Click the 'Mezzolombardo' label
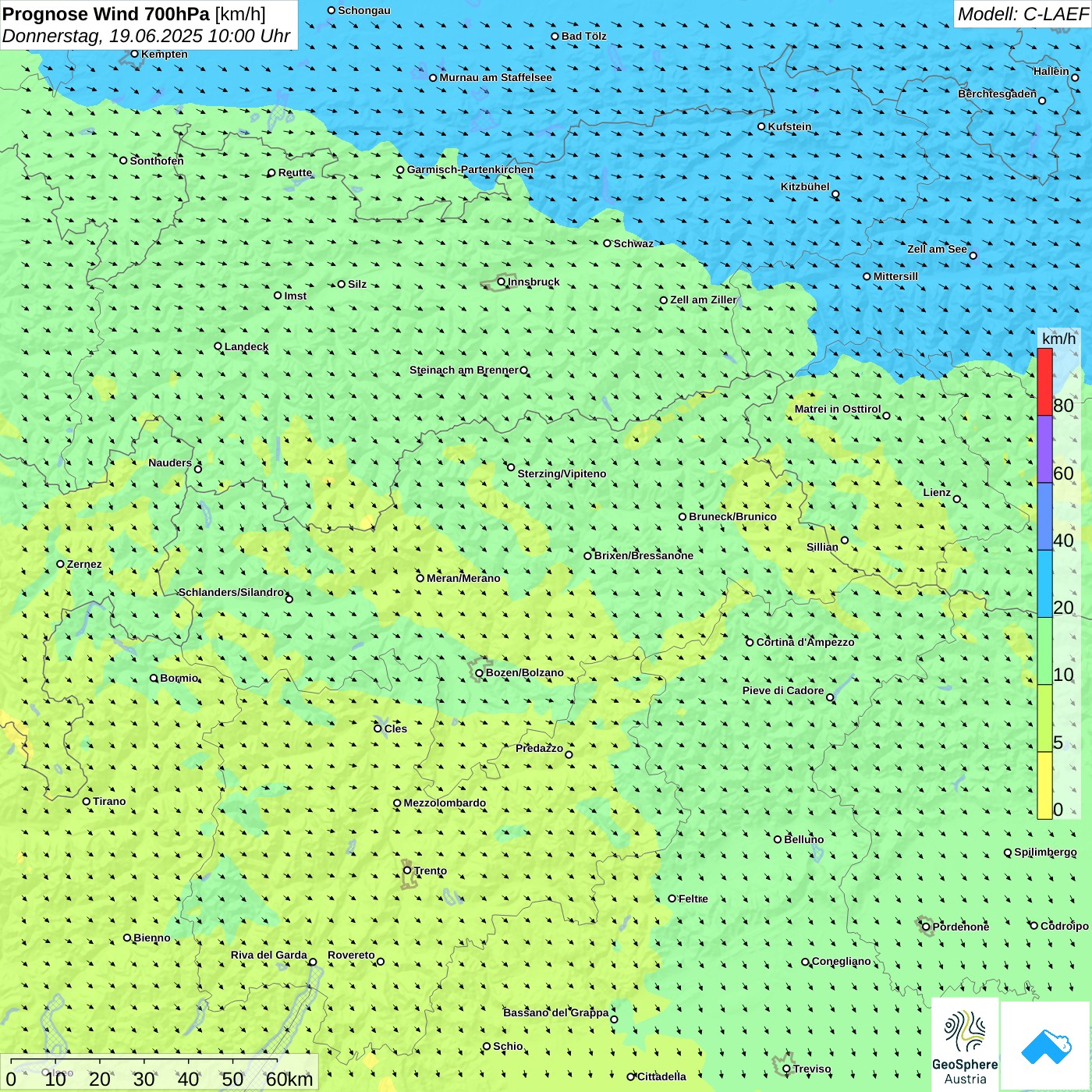The height and width of the screenshot is (1092, 1092). point(445,803)
